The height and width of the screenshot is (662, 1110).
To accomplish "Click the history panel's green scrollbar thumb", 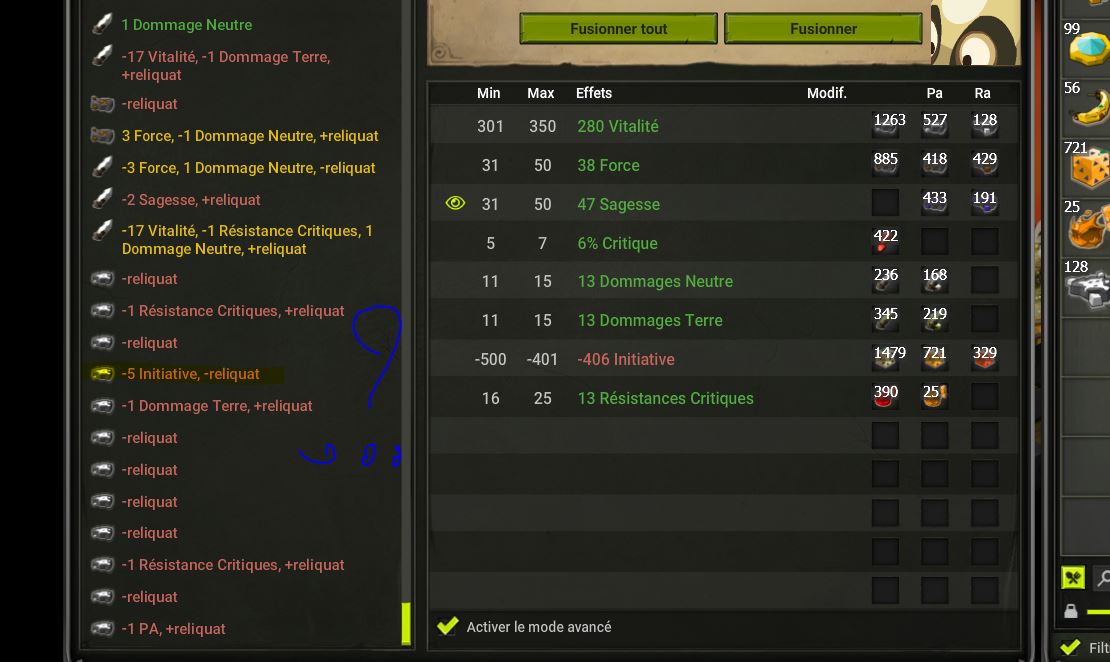I will tap(406, 624).
